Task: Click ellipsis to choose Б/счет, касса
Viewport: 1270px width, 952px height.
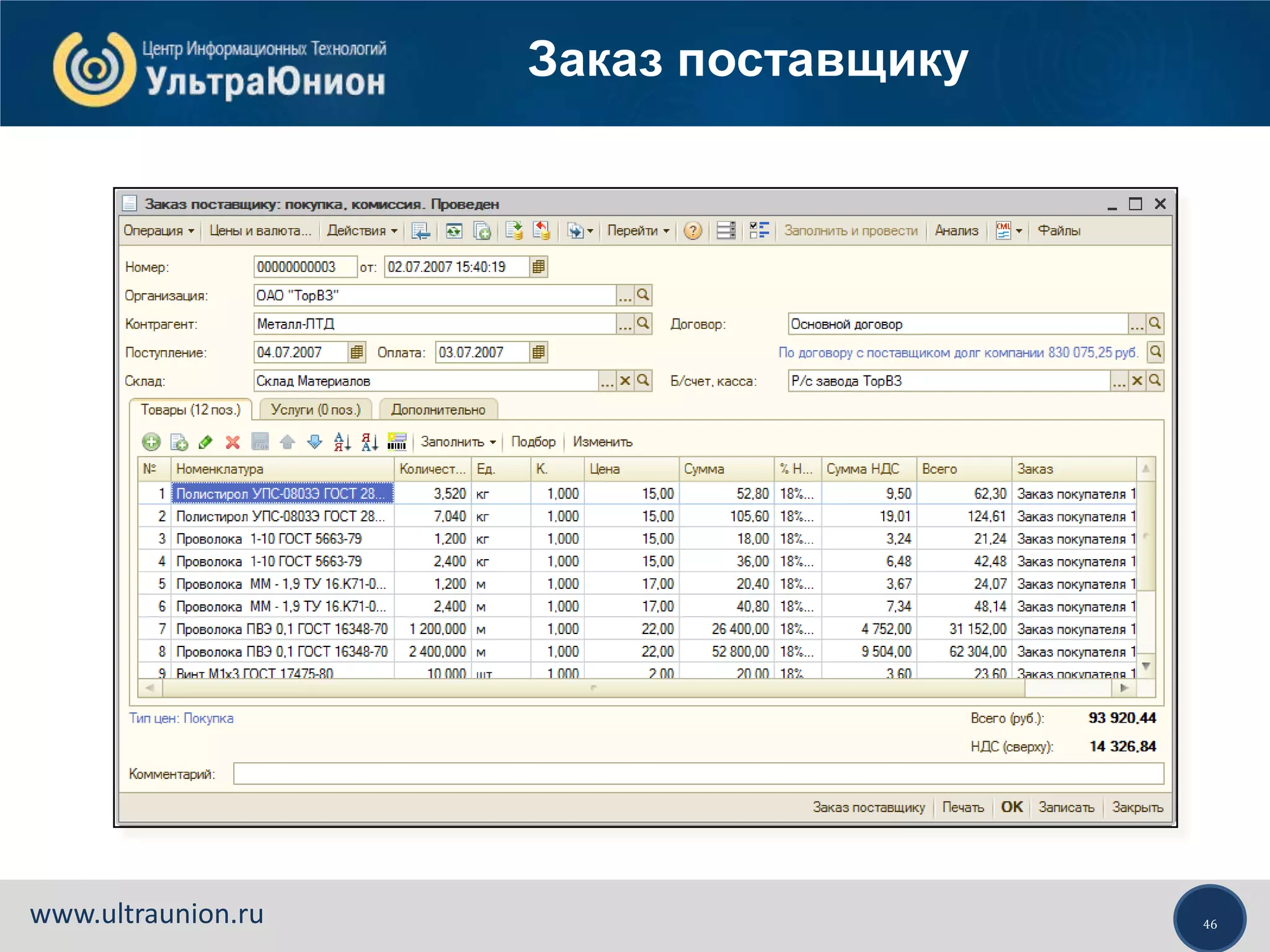Action: click(x=1119, y=381)
